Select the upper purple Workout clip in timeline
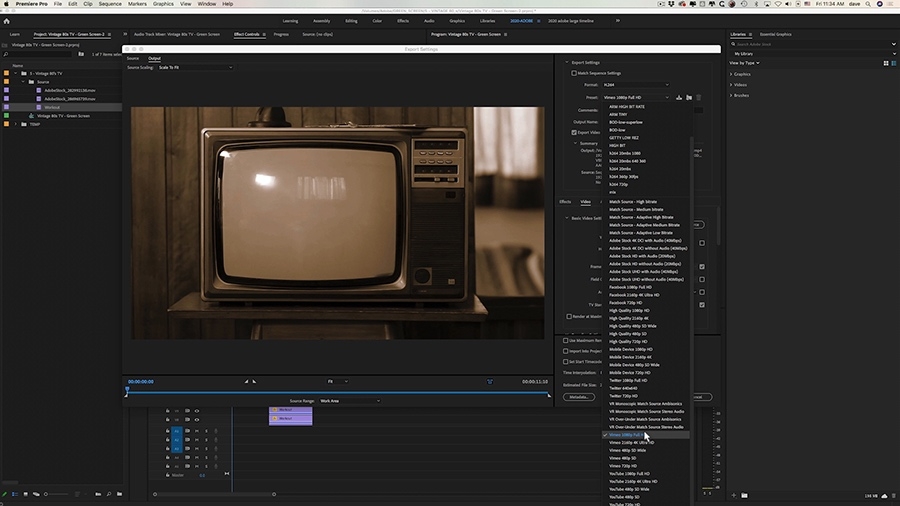900x506 pixels. click(x=290, y=410)
